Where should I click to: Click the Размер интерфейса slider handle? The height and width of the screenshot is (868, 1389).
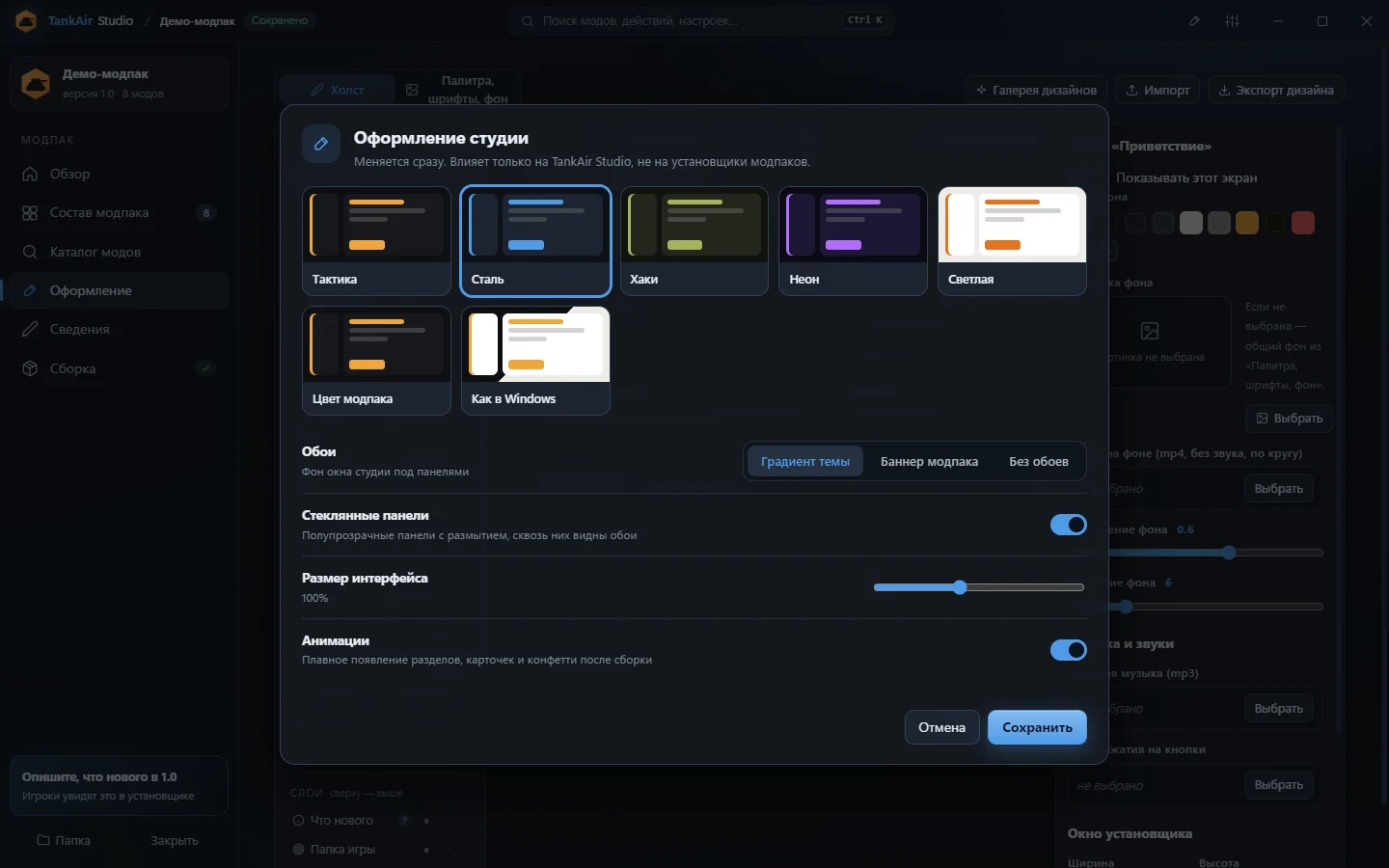point(960,587)
